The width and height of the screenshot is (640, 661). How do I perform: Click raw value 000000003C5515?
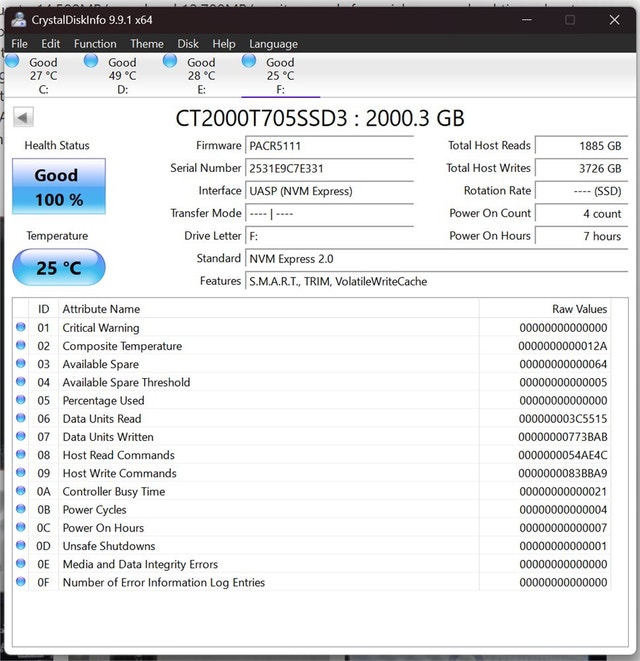click(x=563, y=419)
